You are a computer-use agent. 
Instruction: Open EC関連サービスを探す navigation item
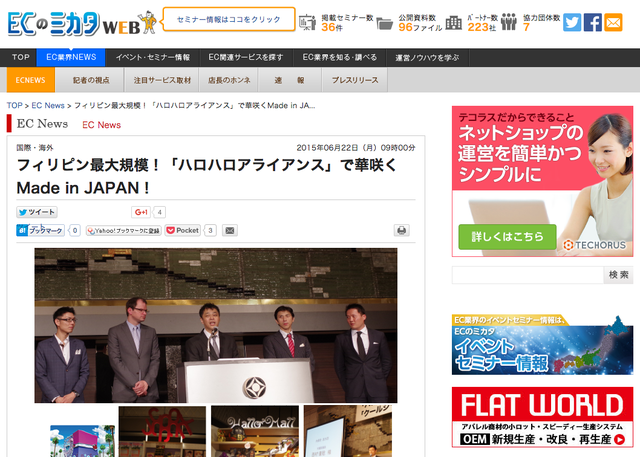click(246, 58)
